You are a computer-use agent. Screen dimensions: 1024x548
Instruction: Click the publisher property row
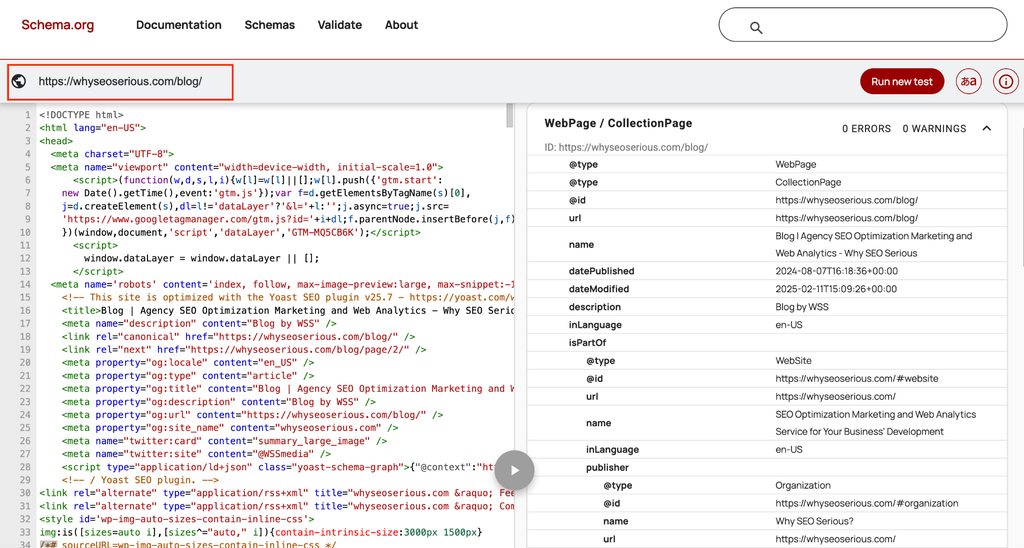[x=767, y=468]
